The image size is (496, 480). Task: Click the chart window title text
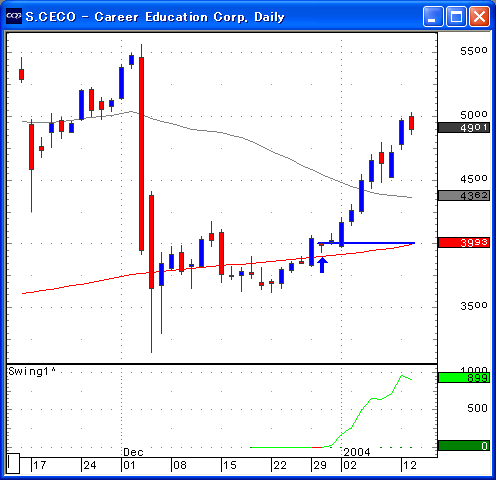(x=155, y=17)
